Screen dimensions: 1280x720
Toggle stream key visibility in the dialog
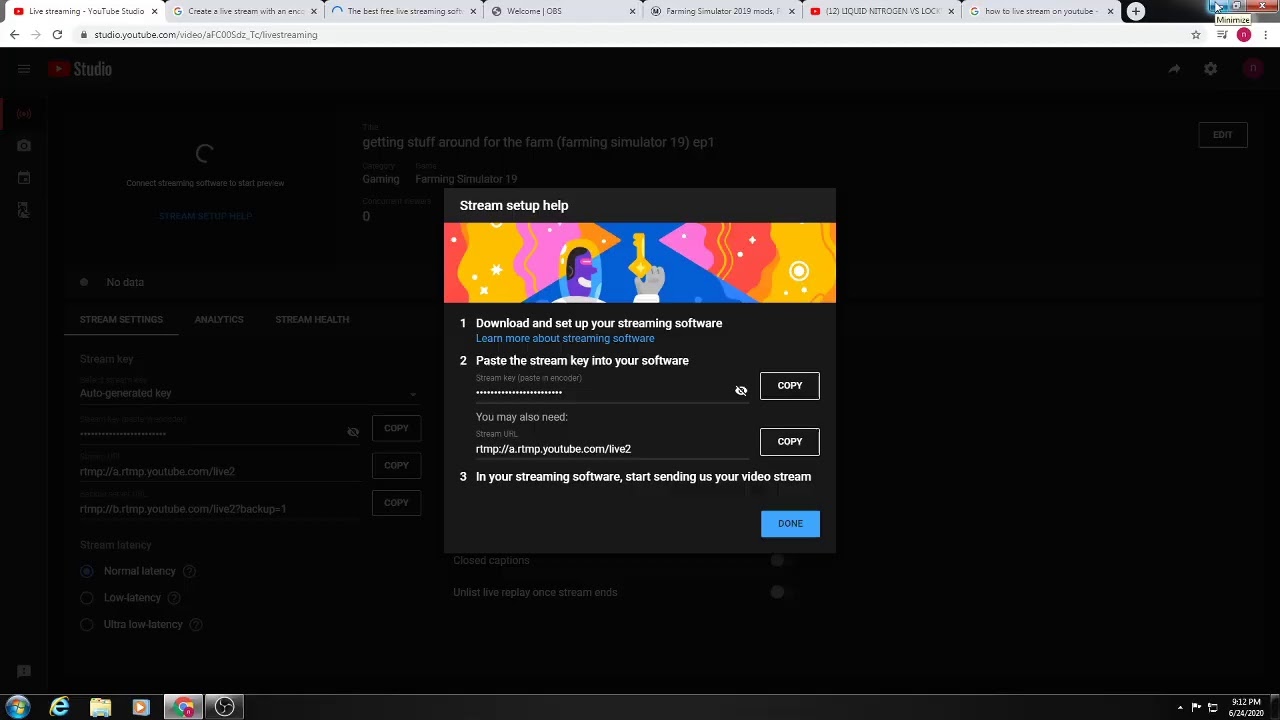tap(741, 391)
